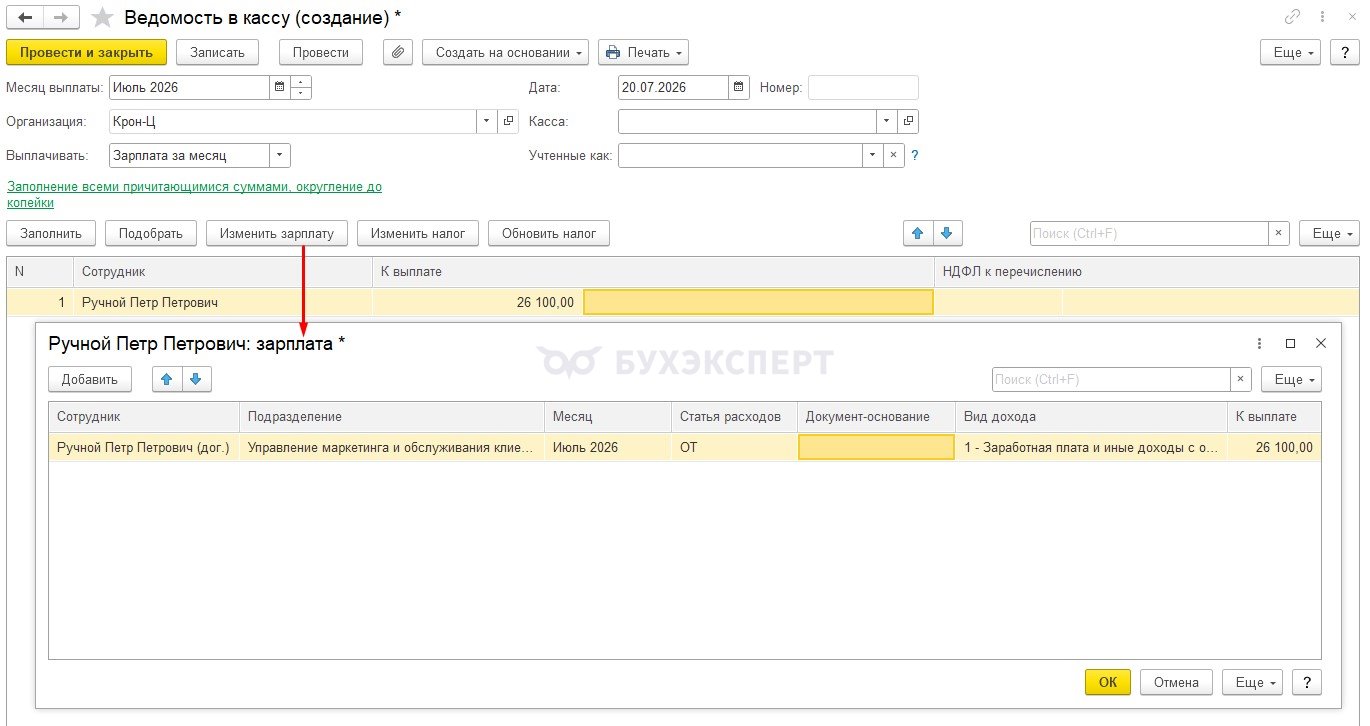Viewport: 1370px width, 726px height.
Task: Click the Документ-основание cell in dialog
Action: tap(876, 447)
